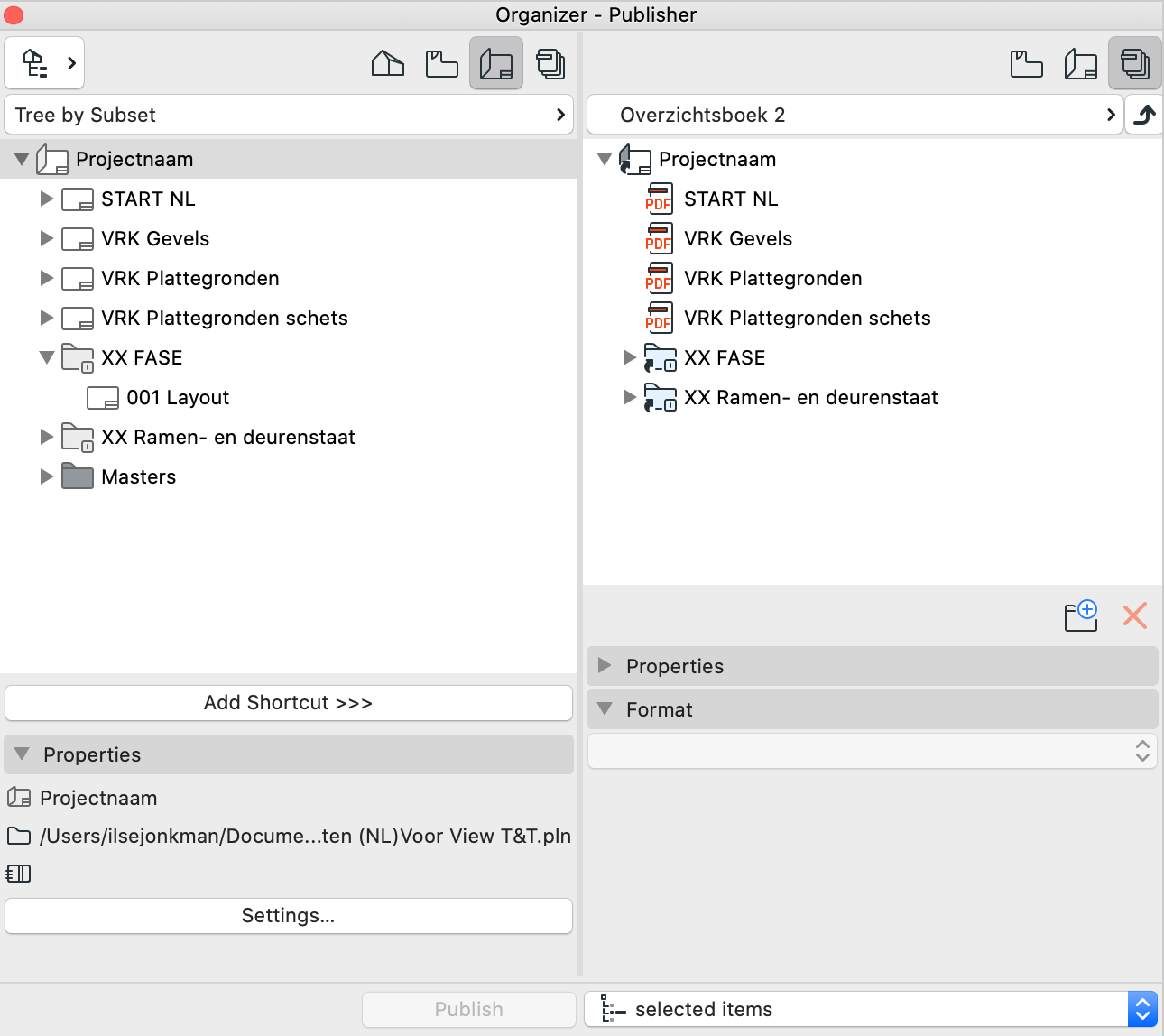The height and width of the screenshot is (1036, 1164).
Task: Click VRK Gevels PDF icon
Action: pyautogui.click(x=659, y=238)
